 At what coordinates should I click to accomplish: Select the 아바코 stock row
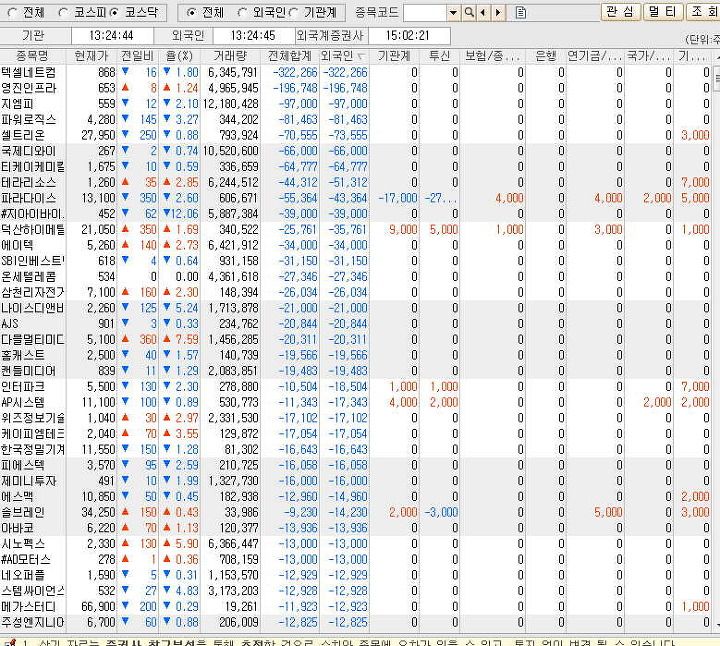tap(355, 528)
